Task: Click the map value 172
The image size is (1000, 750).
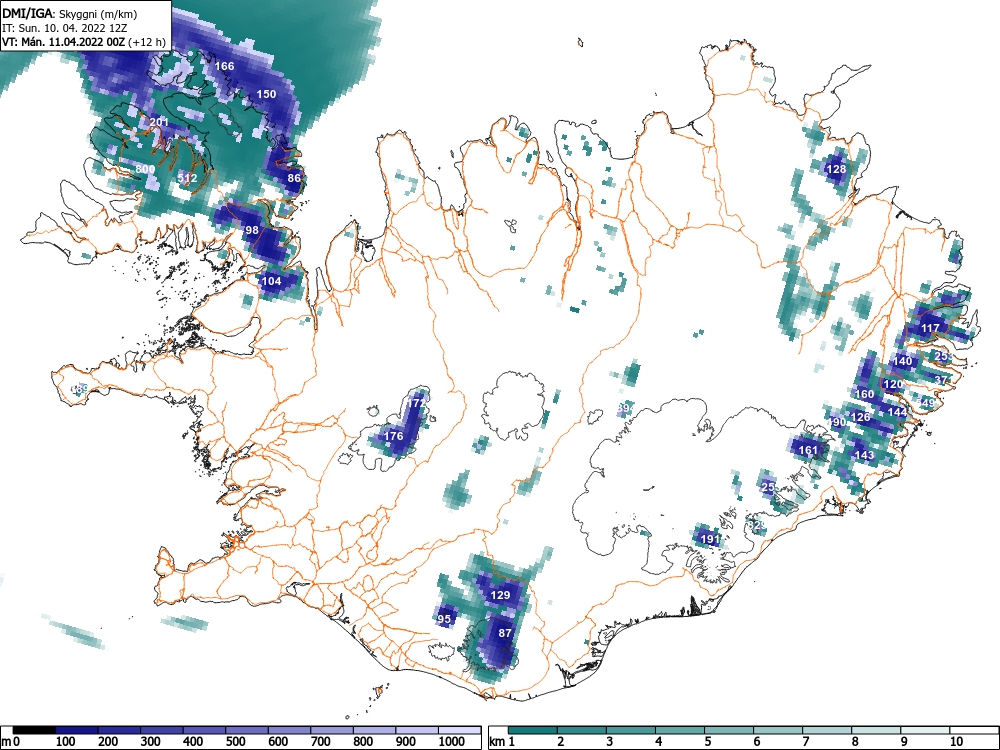Action: (415, 403)
